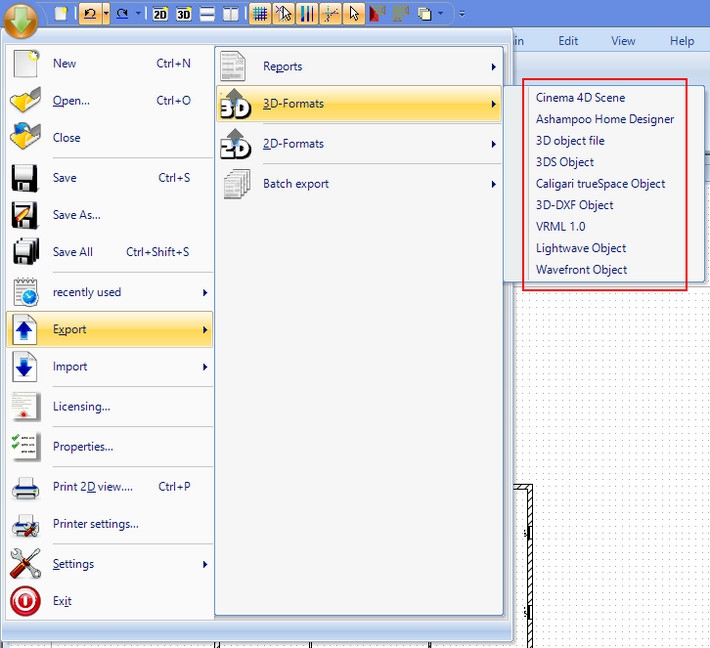Click the recently used notepad clock icon
710x648 pixels.
26,292
